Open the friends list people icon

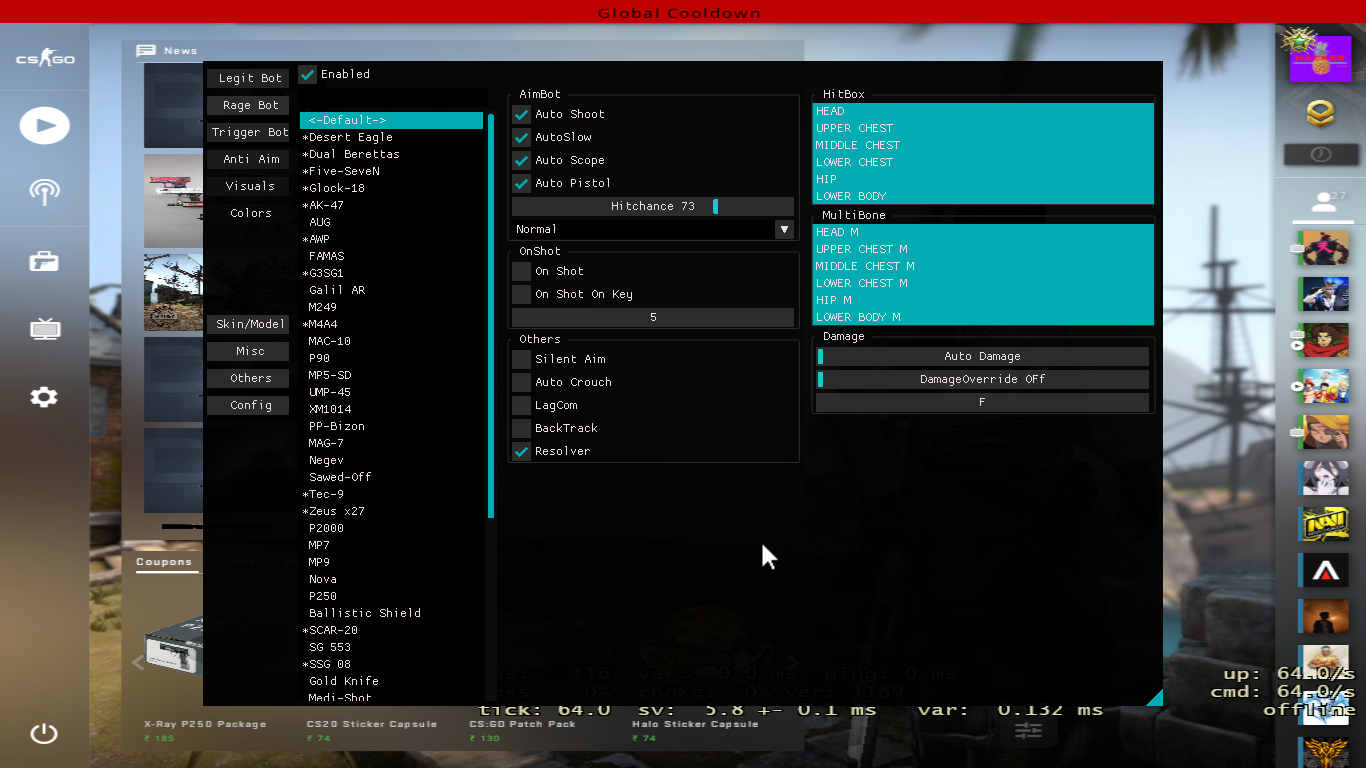[x=1325, y=202]
